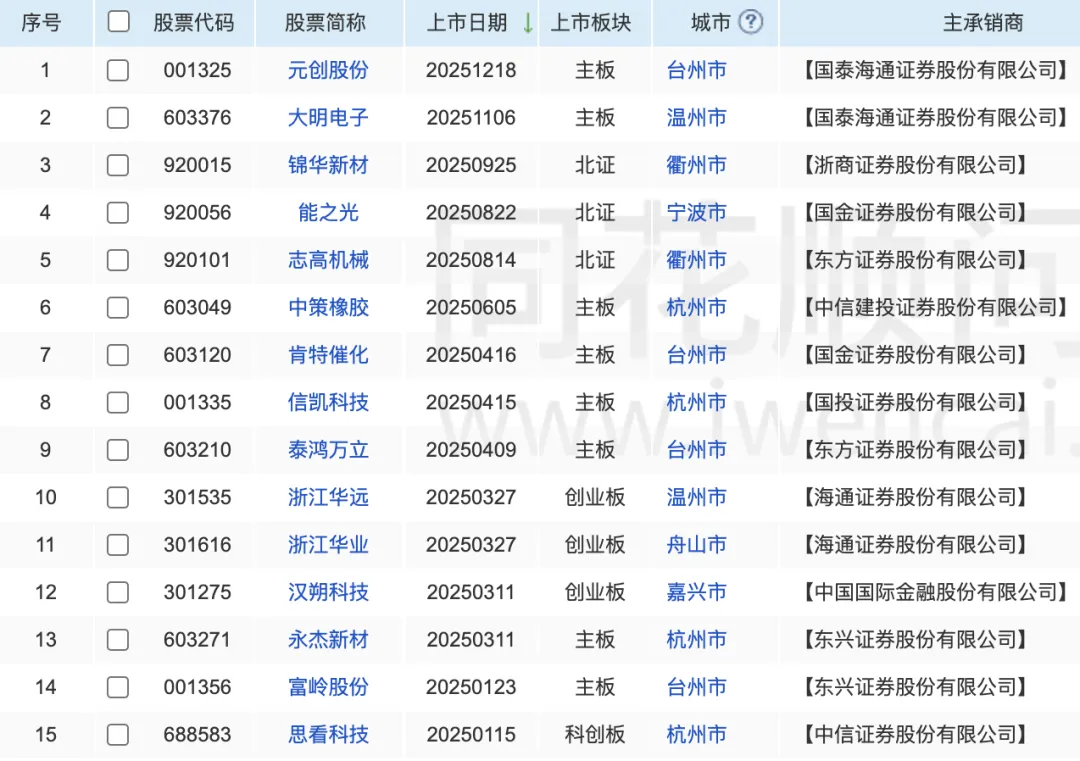Check the box for stock 603376
The height and width of the screenshot is (761, 1080).
[118, 118]
